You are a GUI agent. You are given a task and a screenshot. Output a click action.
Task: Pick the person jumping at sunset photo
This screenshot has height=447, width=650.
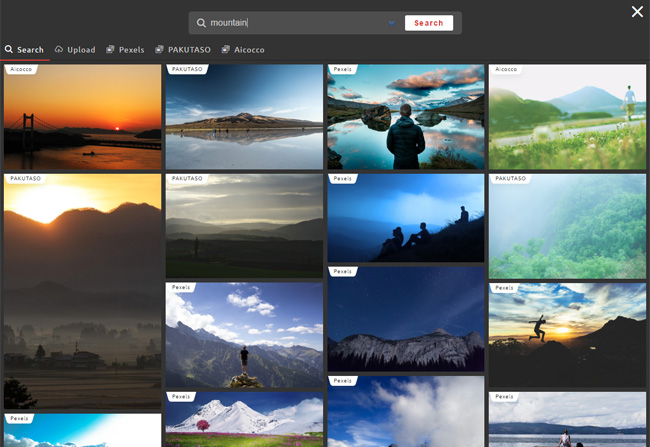click(x=567, y=335)
